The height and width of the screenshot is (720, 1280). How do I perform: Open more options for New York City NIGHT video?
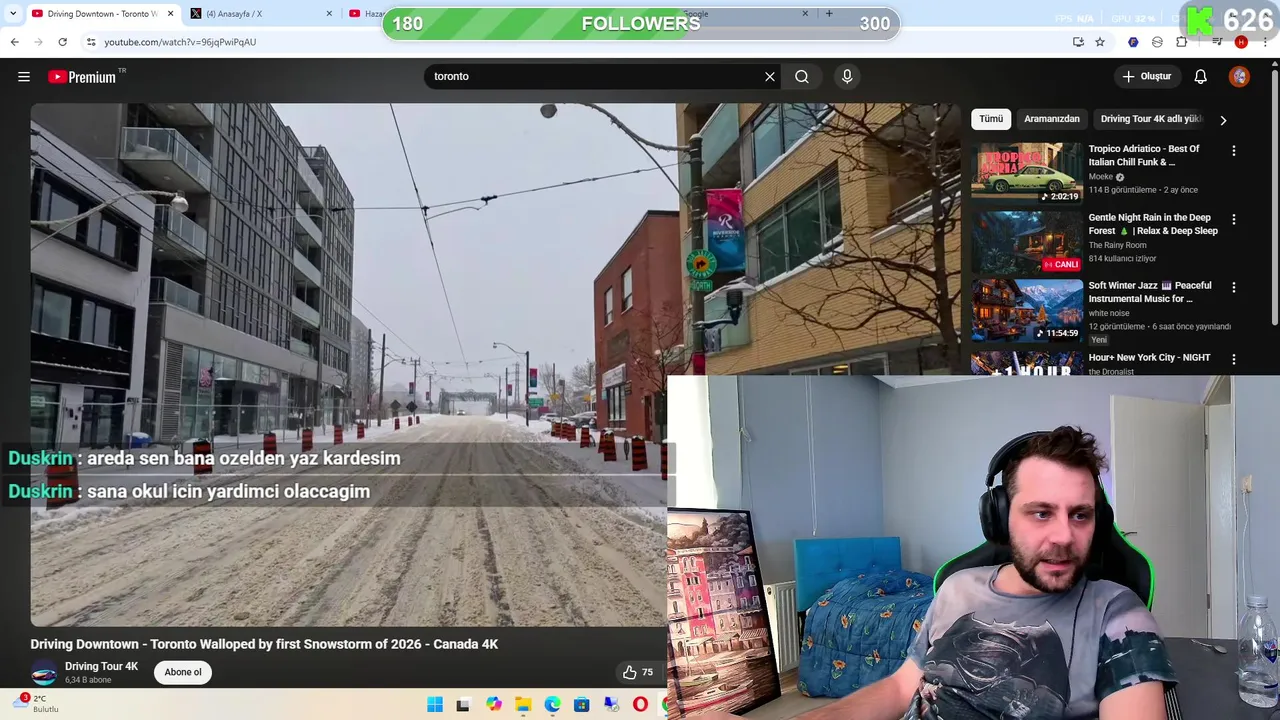coord(1233,359)
